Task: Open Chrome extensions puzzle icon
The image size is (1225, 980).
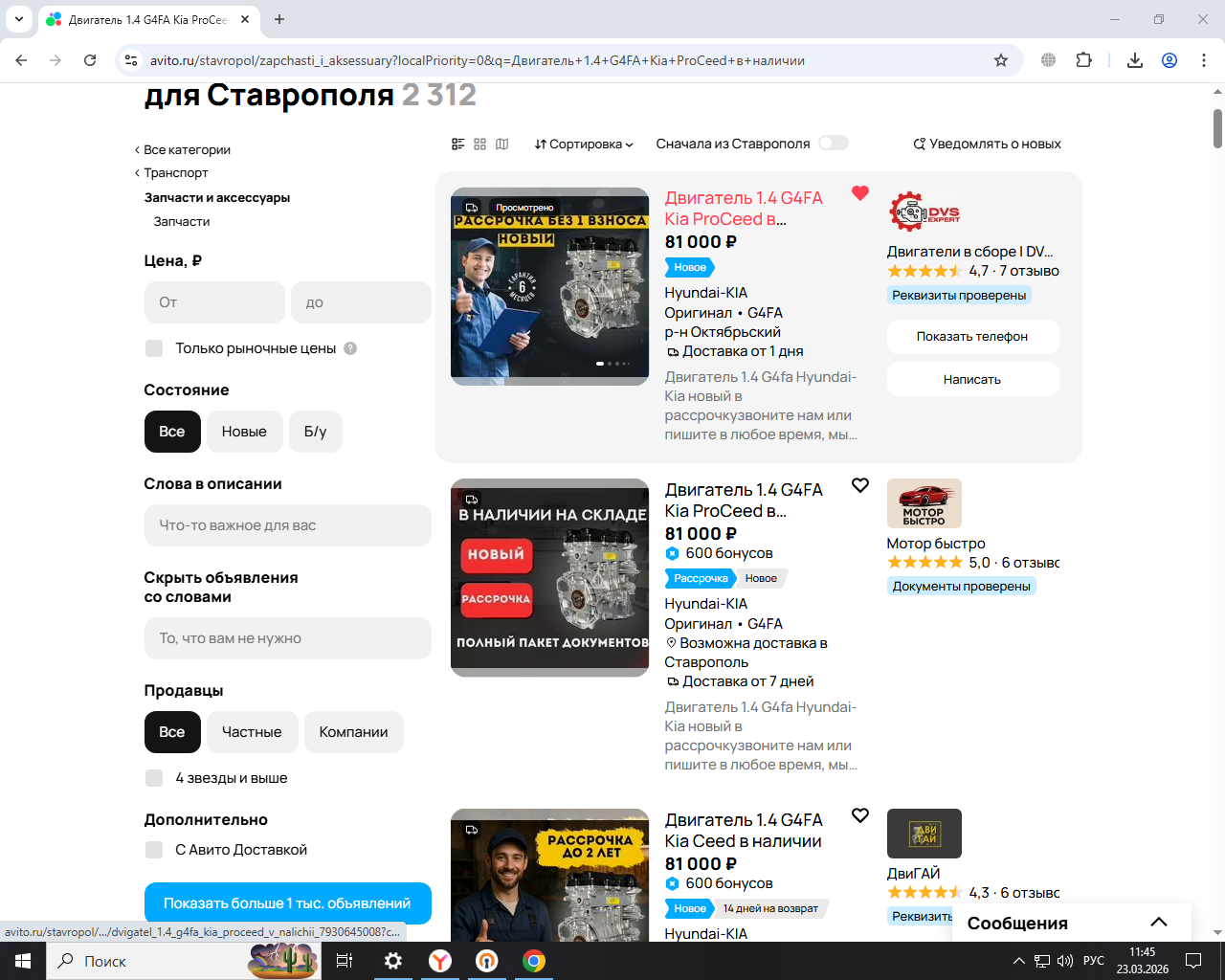Action: pos(1083,60)
